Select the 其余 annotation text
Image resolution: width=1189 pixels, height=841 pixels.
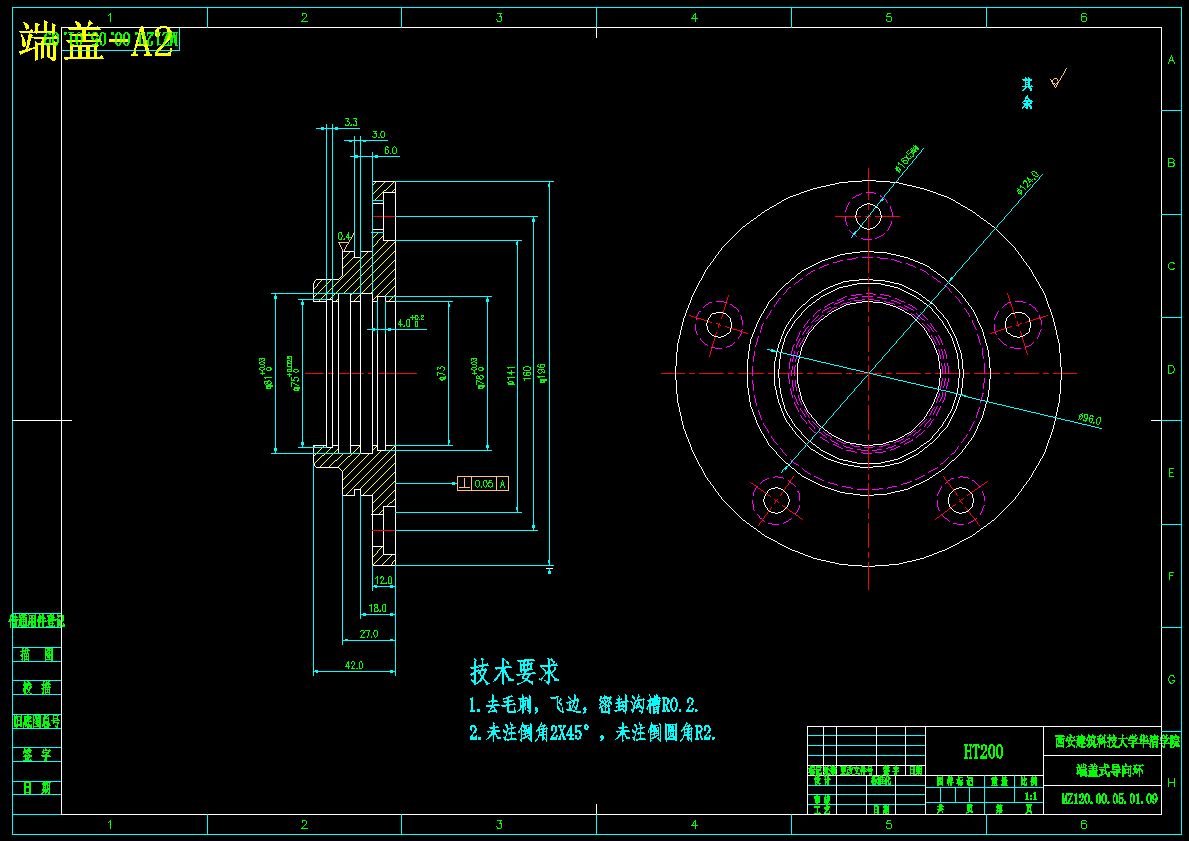(x=1027, y=93)
